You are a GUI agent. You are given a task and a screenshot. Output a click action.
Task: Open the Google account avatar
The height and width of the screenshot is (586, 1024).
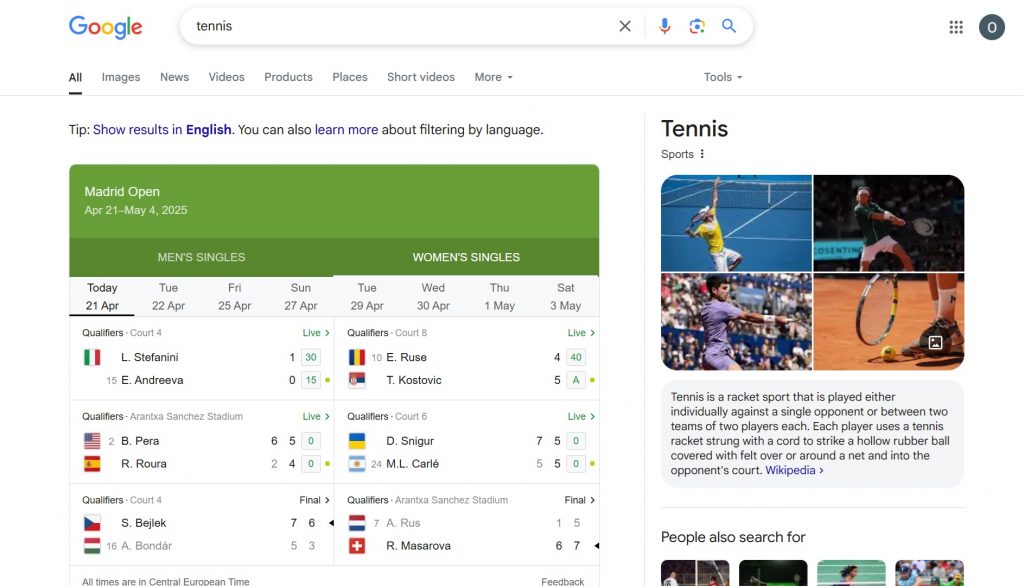[x=991, y=27]
